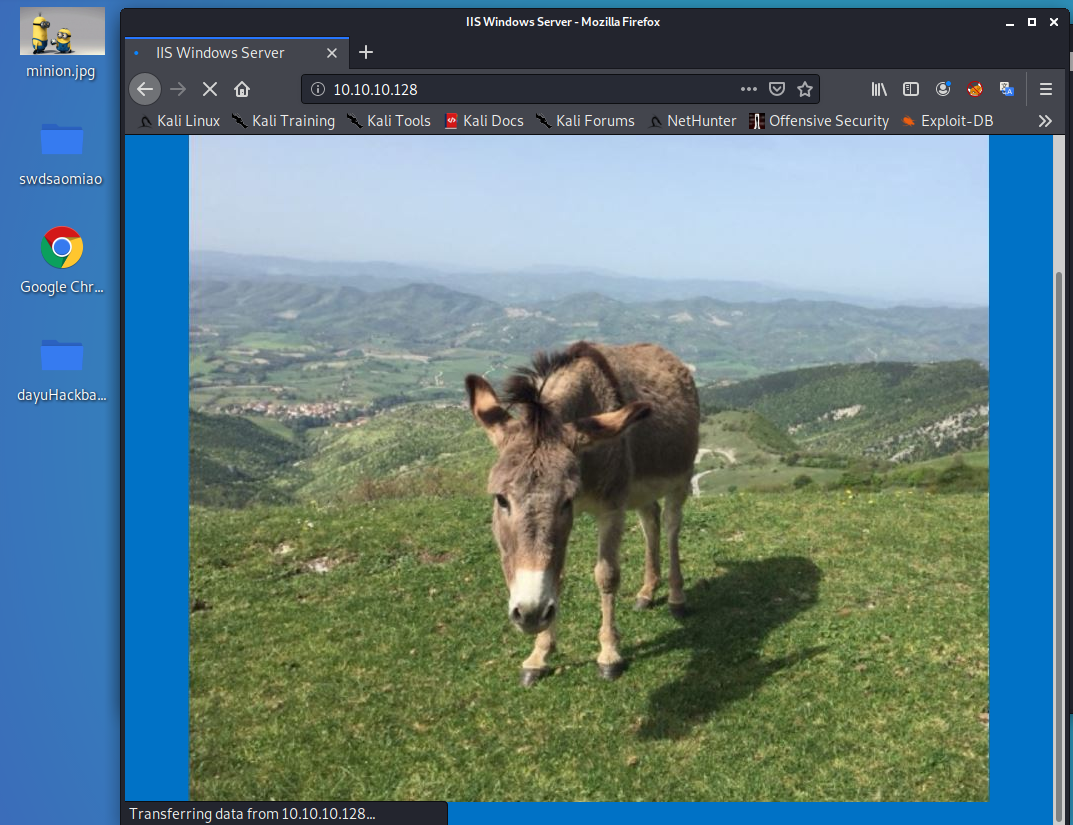Image resolution: width=1073 pixels, height=825 pixels.
Task: Open page actions three-dot menu
Action: (x=749, y=89)
